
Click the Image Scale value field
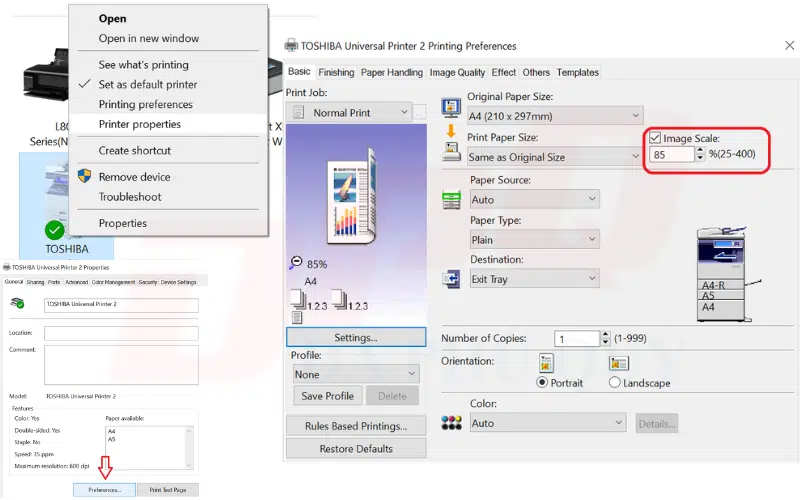[671, 154]
